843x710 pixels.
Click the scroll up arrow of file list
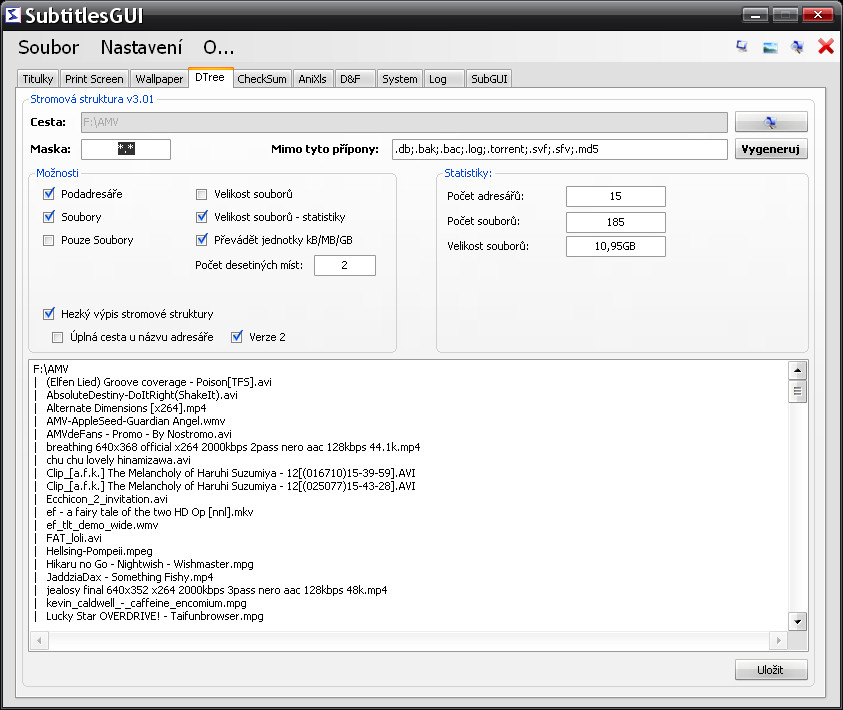point(797,370)
